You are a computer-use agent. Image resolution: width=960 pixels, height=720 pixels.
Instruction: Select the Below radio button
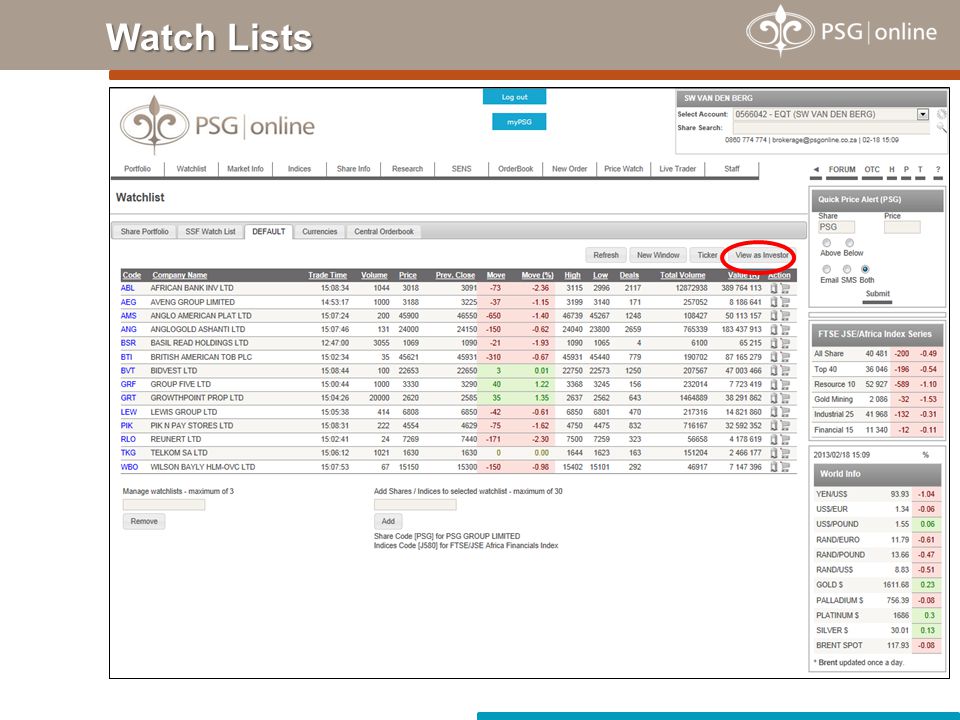click(849, 243)
